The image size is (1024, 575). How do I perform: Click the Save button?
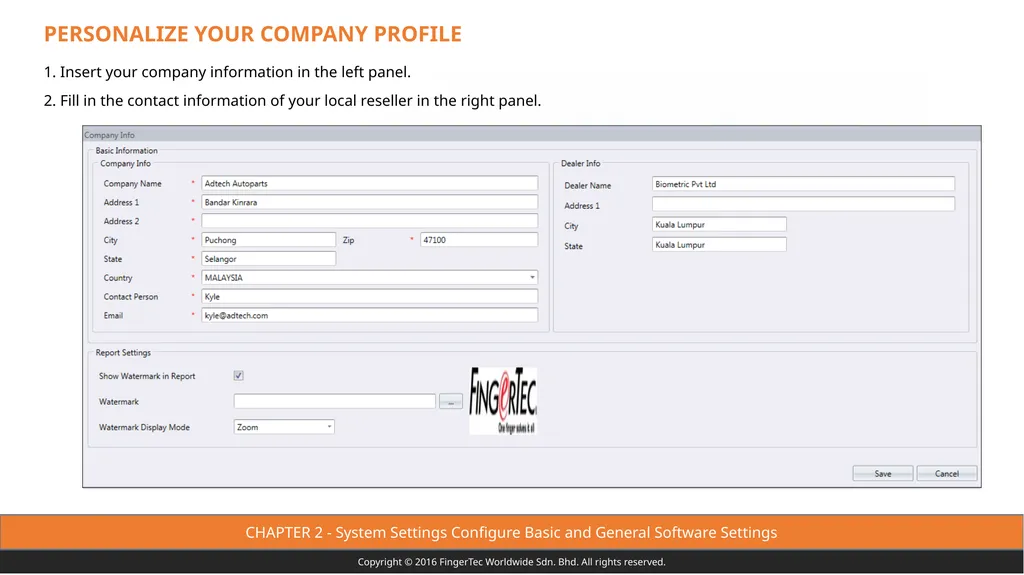tap(883, 474)
